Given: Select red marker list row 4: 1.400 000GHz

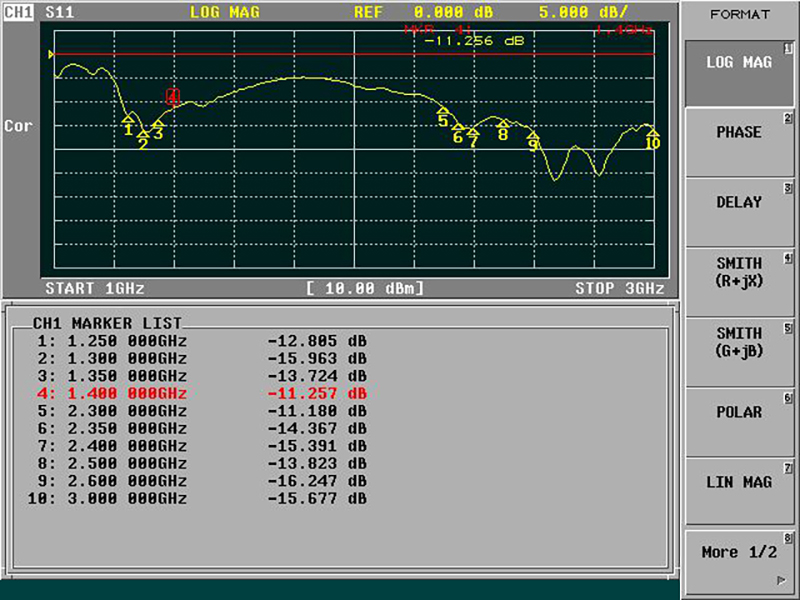Looking at the screenshot, I should coord(202,393).
